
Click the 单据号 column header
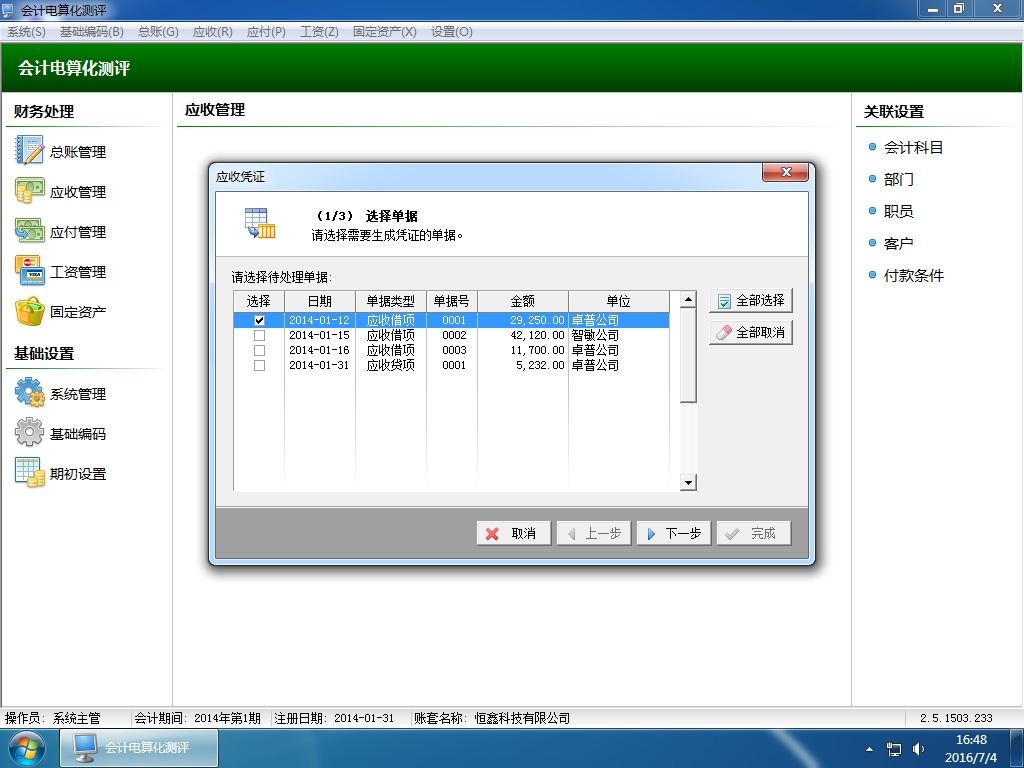pyautogui.click(x=452, y=301)
